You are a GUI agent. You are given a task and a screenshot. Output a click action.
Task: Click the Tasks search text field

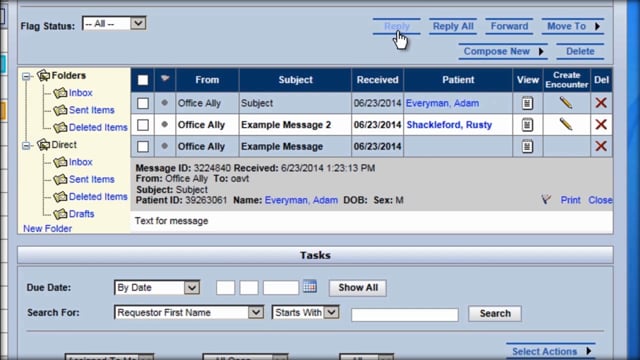pos(404,315)
